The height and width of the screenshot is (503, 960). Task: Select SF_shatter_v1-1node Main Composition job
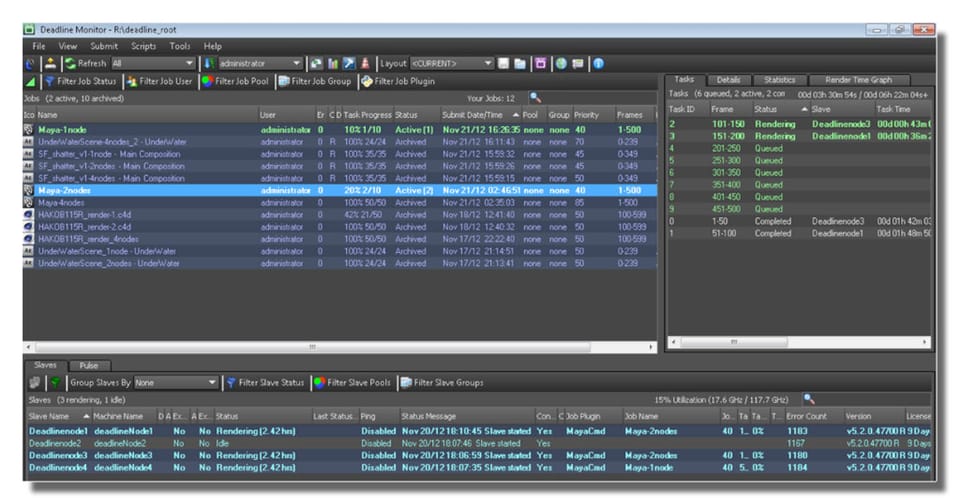340,154
